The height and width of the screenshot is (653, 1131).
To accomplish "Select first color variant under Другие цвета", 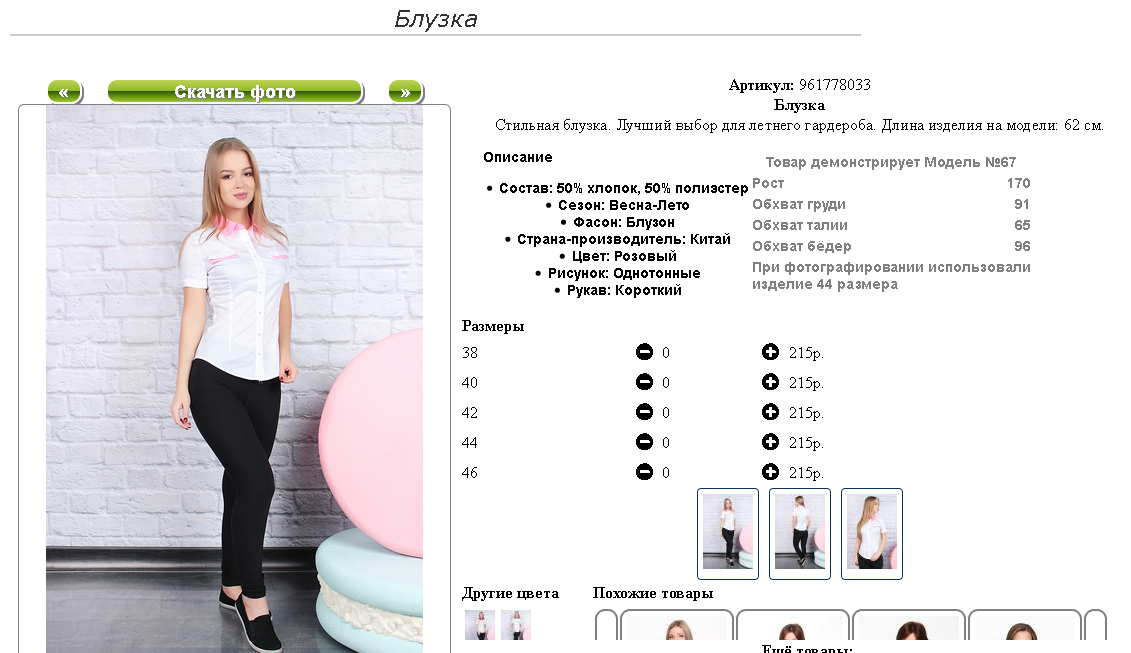I will click(480, 625).
